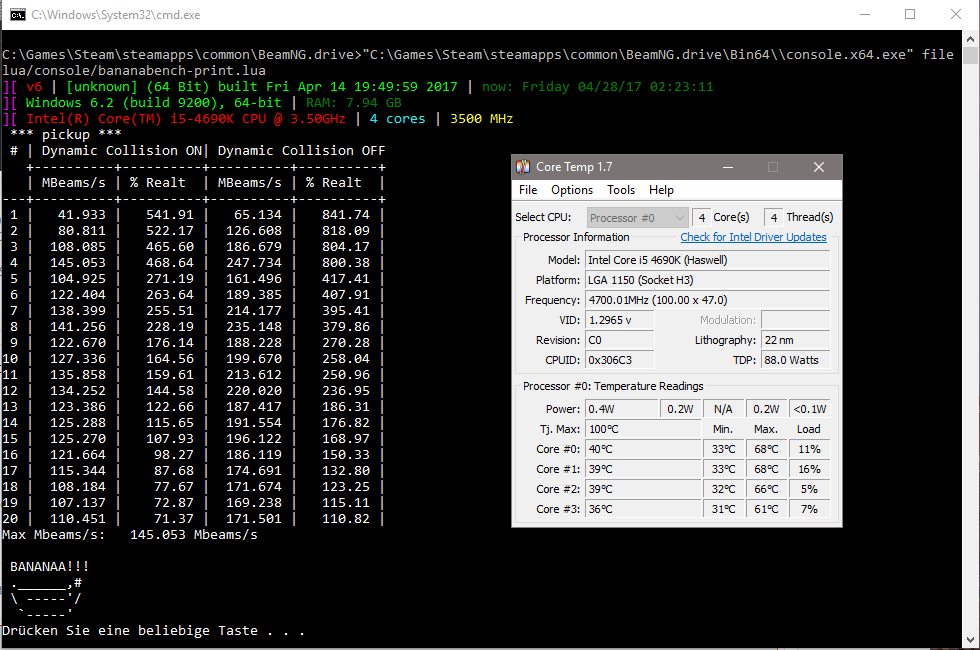Click Core #2 temperature reading 39°C

[642, 489]
